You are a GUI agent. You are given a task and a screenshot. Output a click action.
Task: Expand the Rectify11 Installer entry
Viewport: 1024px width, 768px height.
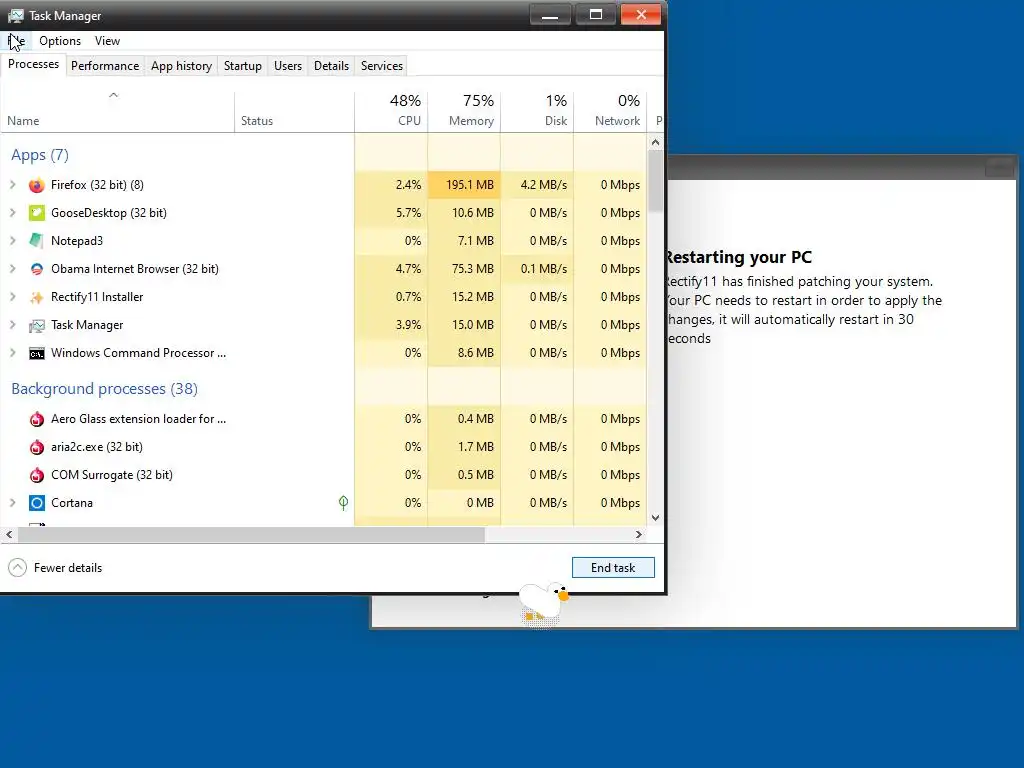click(x=12, y=297)
